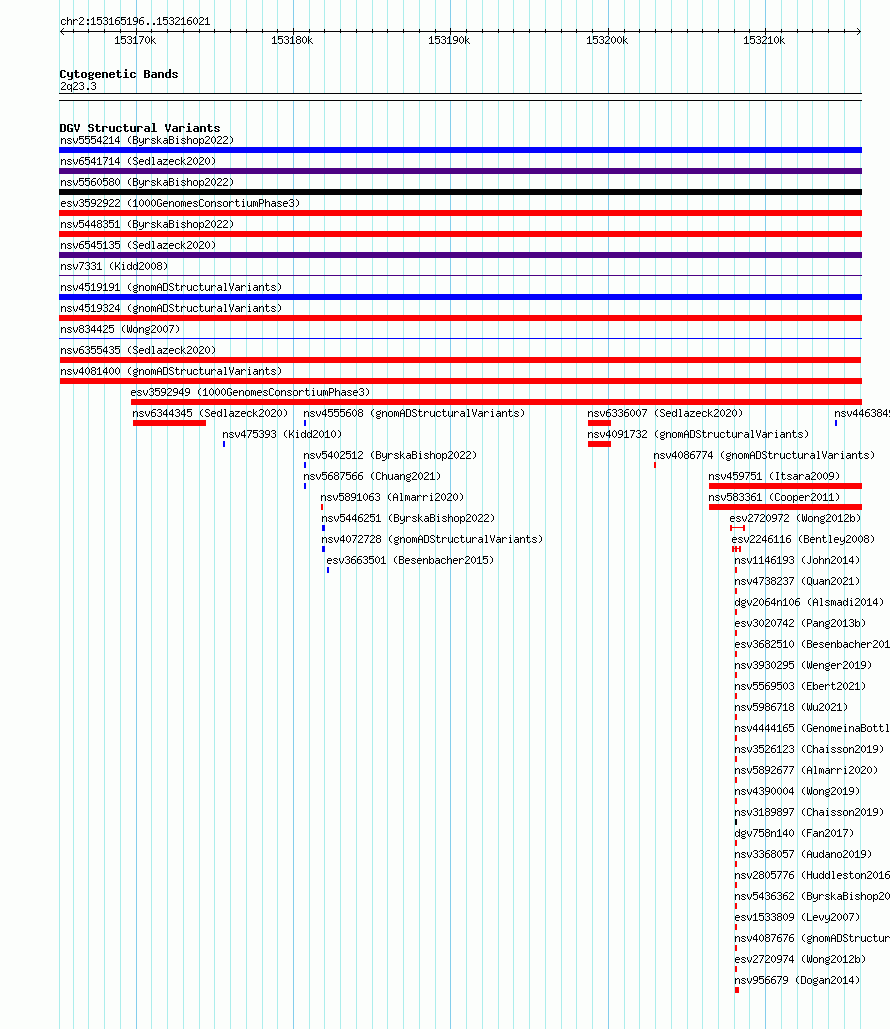The height and width of the screenshot is (1029, 890).
Task: Select dgv758n140 (Fan2017) label
Action: [794, 833]
